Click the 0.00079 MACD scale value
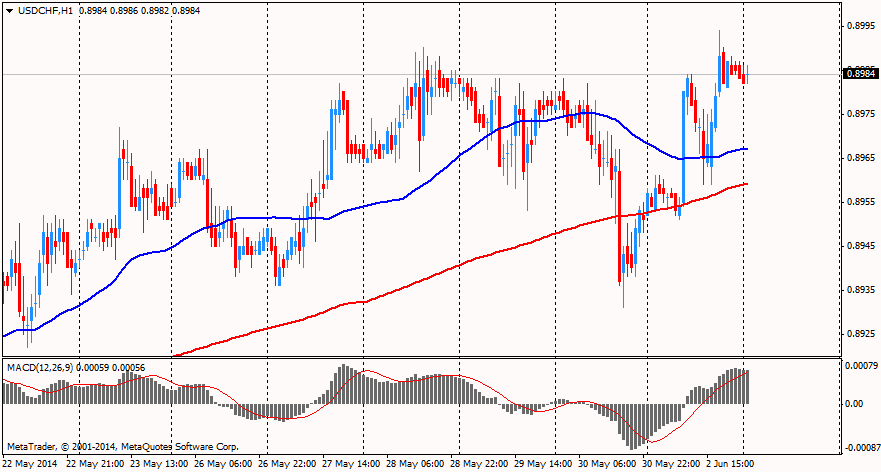 (862, 366)
